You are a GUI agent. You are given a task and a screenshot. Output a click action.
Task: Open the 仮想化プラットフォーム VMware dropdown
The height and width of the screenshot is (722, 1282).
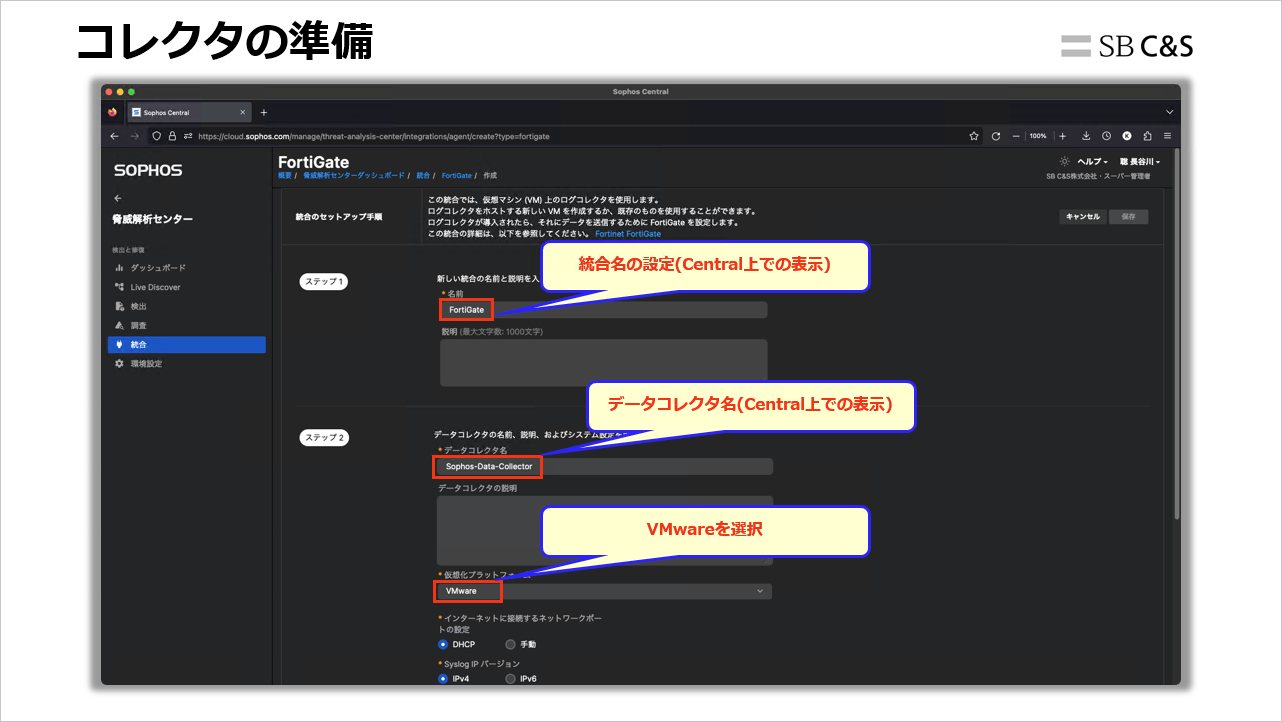pyautogui.click(x=604, y=591)
